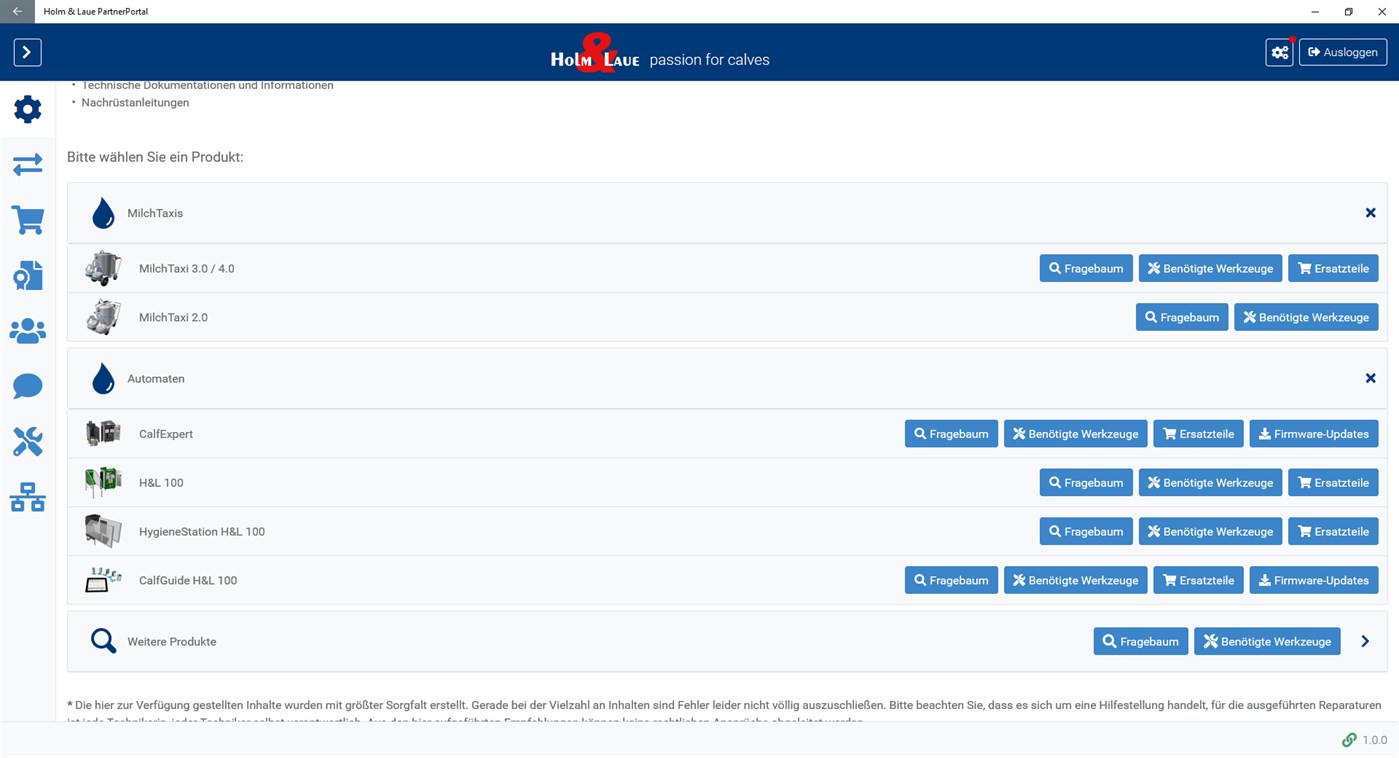
Task: Open the certificate document icon in the sidebar
Action: coord(27,275)
